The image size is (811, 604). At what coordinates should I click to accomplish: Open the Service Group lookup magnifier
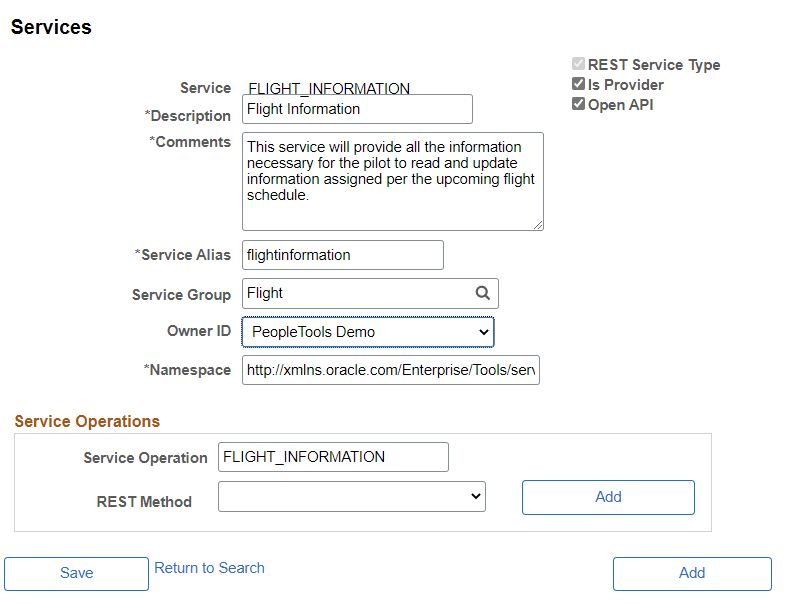point(483,293)
